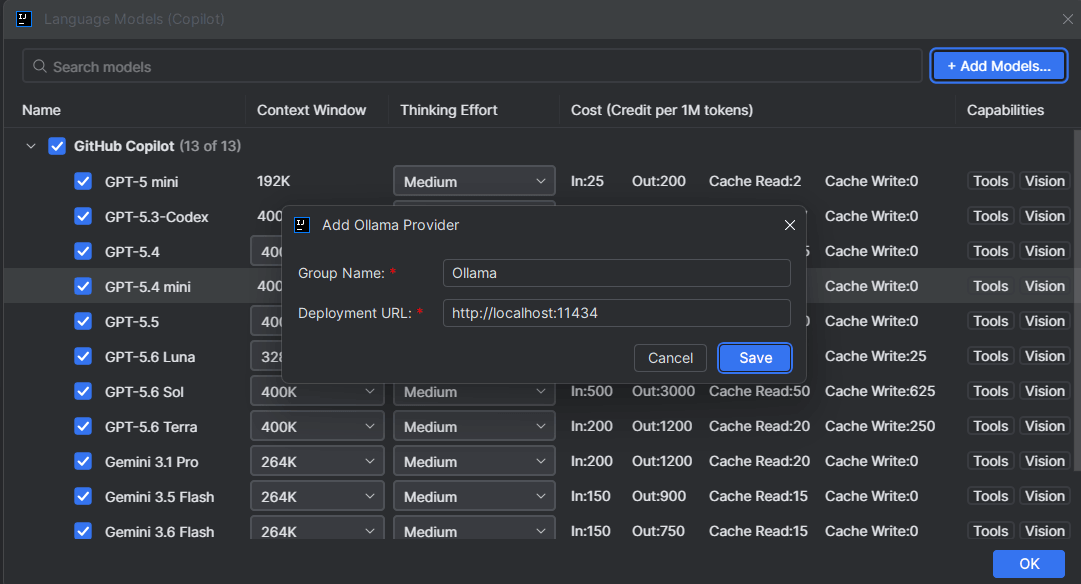The image size is (1081, 584).
Task: Open Gemini 3.1 Pro context window dropdown
Action: click(317, 461)
